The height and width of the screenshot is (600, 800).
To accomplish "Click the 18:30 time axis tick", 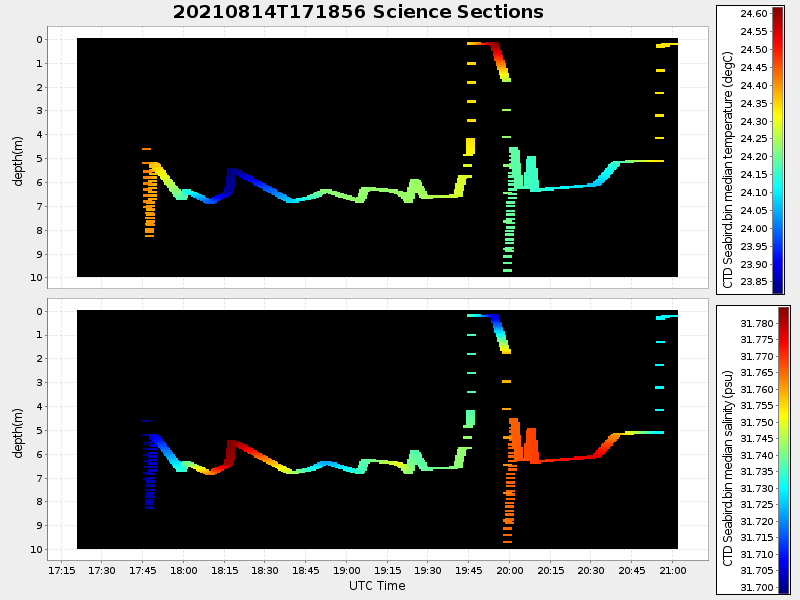I will pyautogui.click(x=265, y=570).
